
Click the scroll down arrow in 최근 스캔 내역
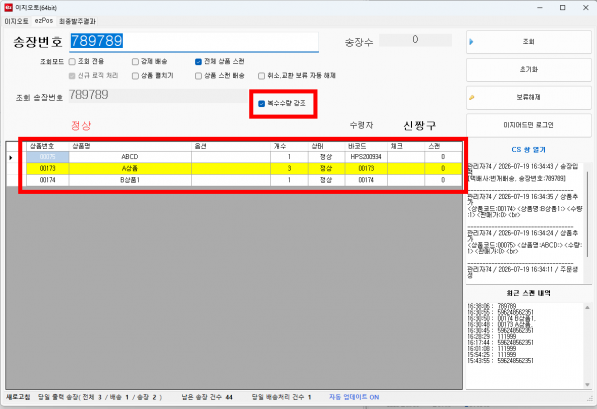[587, 385]
